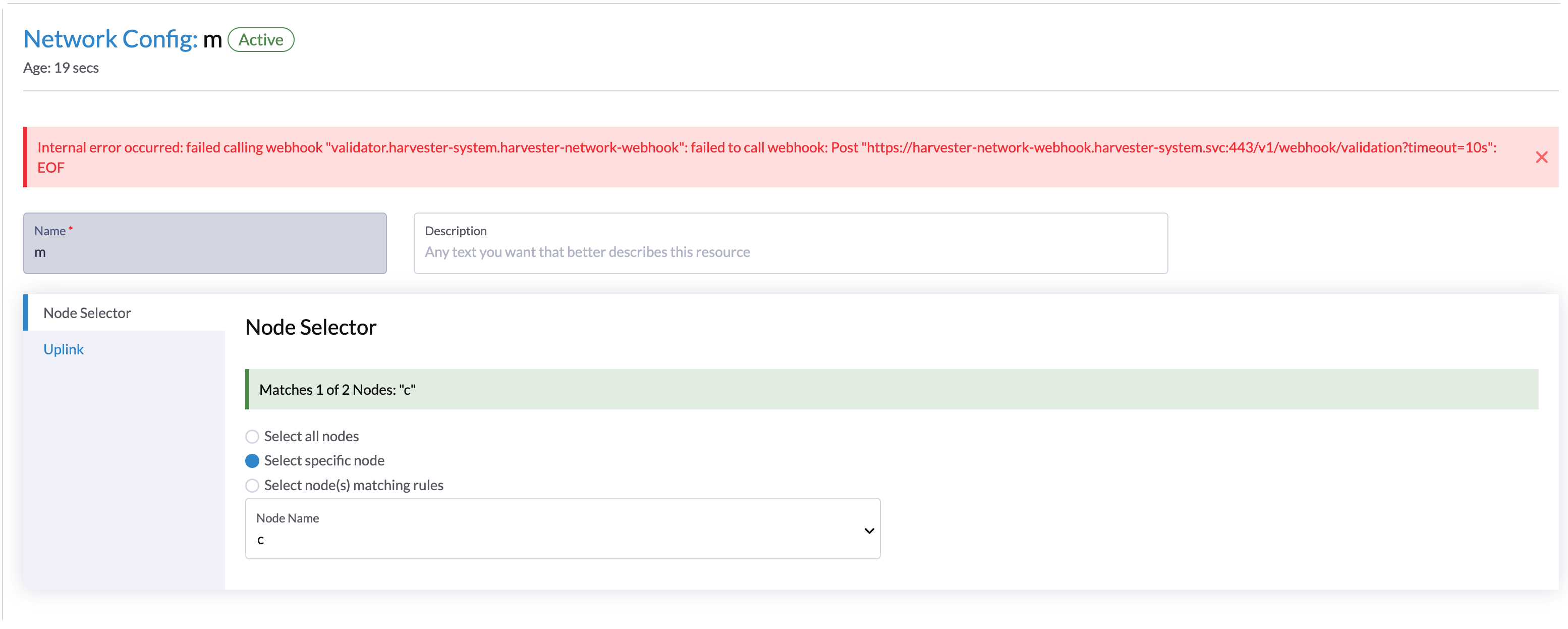This screenshot has width=1568, height=629.
Task: Expand the chevron on the Node Name selector
Action: [869, 530]
